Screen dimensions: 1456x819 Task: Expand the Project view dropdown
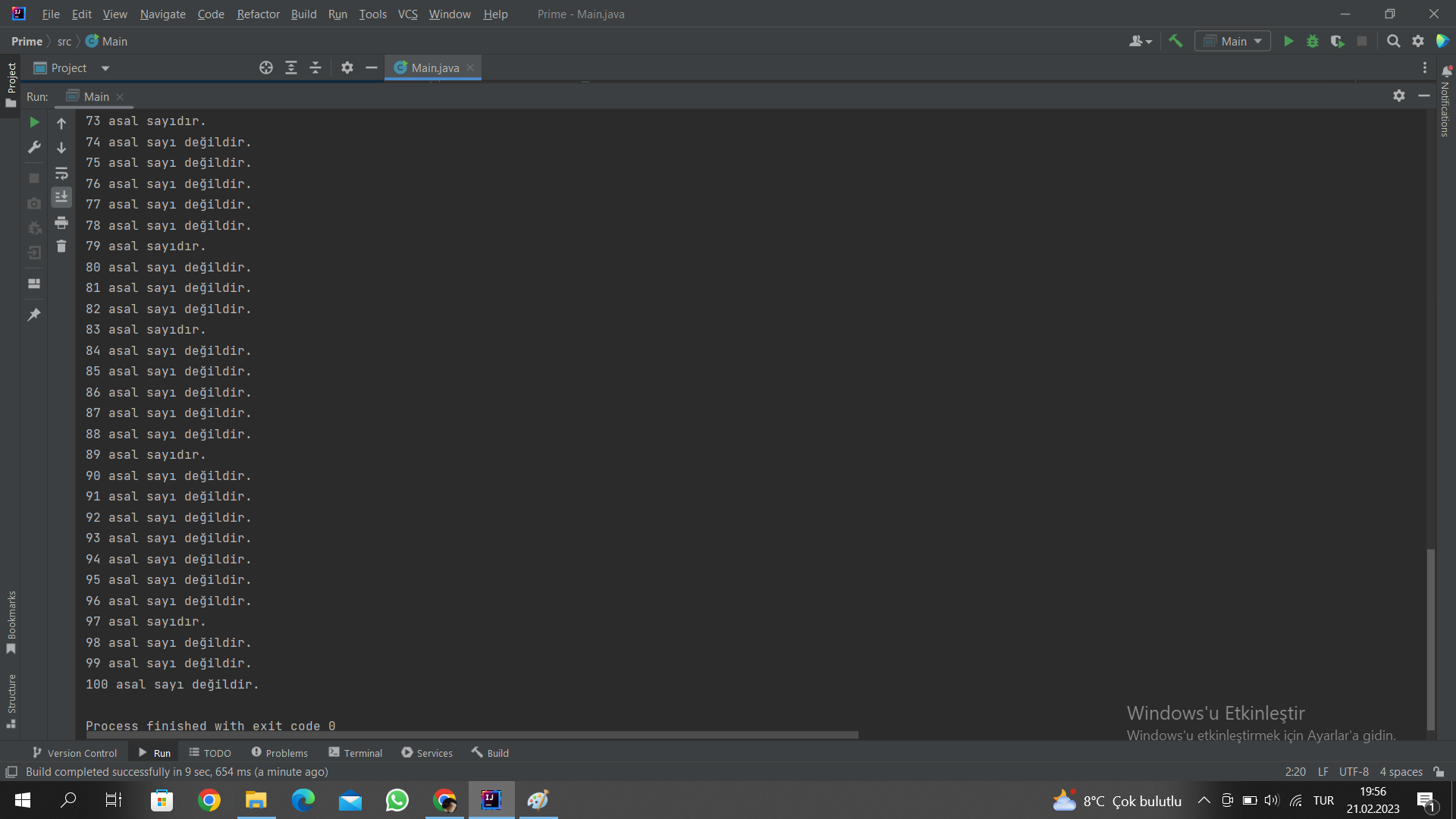(x=105, y=68)
